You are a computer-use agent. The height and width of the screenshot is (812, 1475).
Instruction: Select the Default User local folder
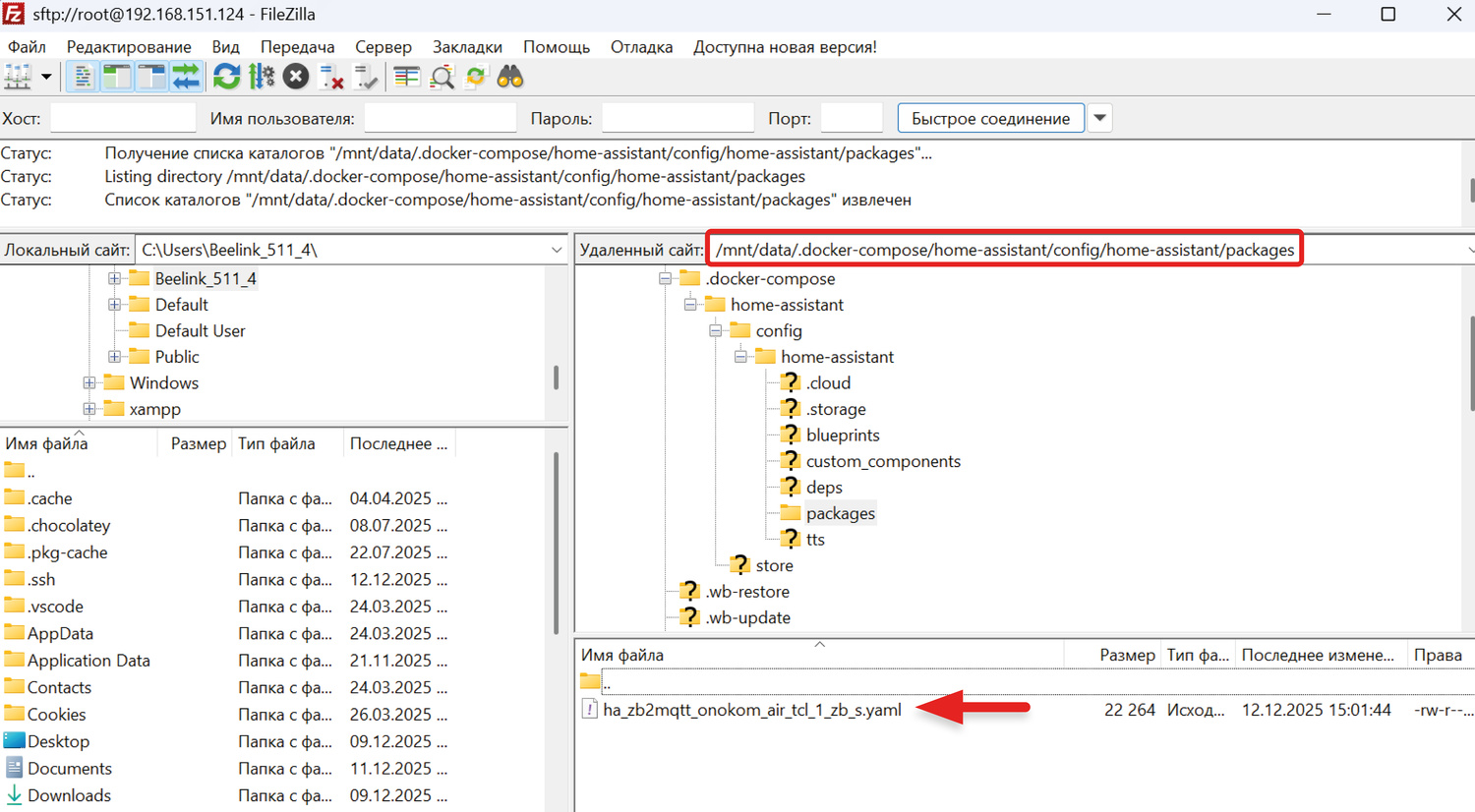(x=200, y=330)
